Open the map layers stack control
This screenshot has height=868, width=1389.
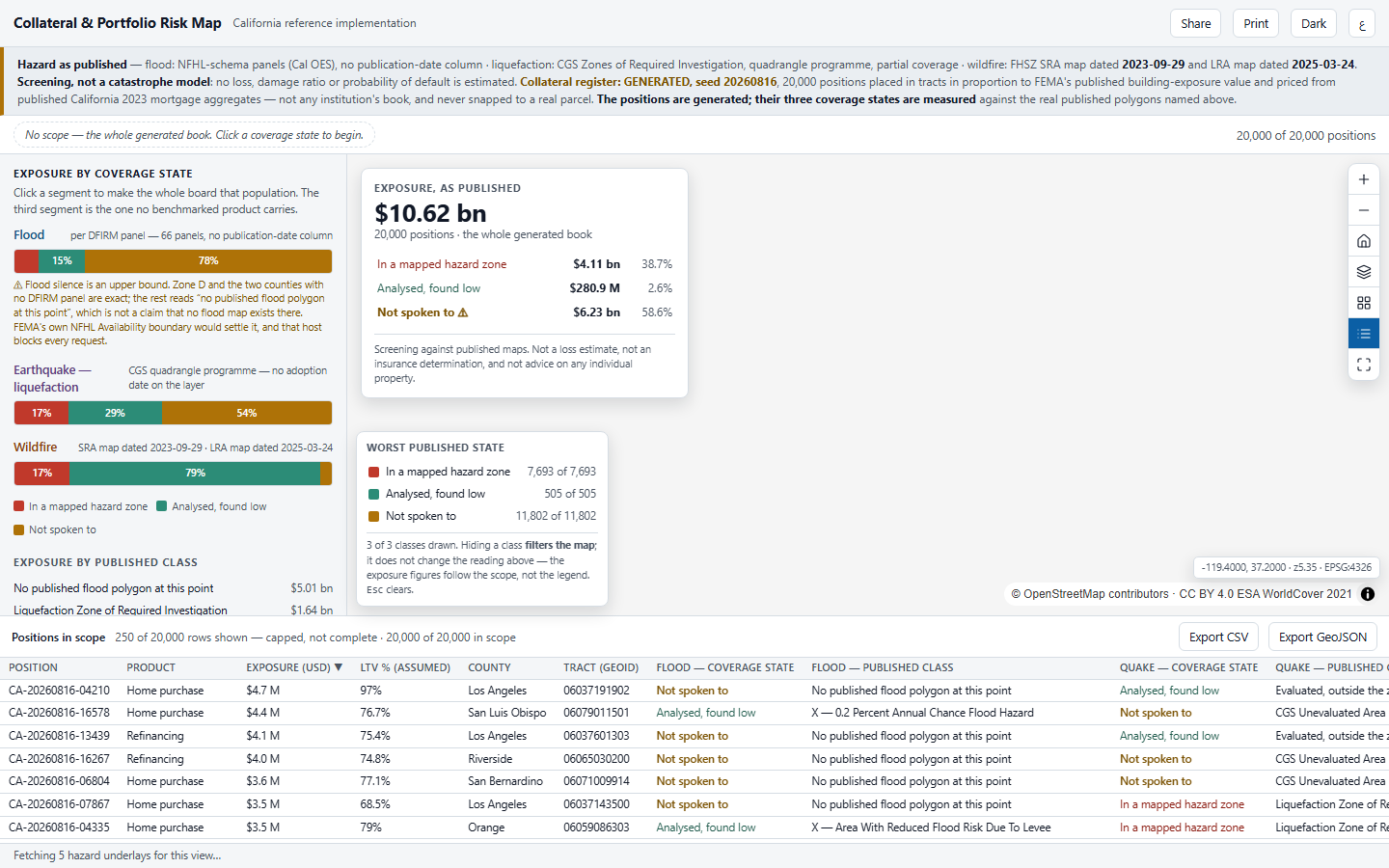coord(1363,272)
